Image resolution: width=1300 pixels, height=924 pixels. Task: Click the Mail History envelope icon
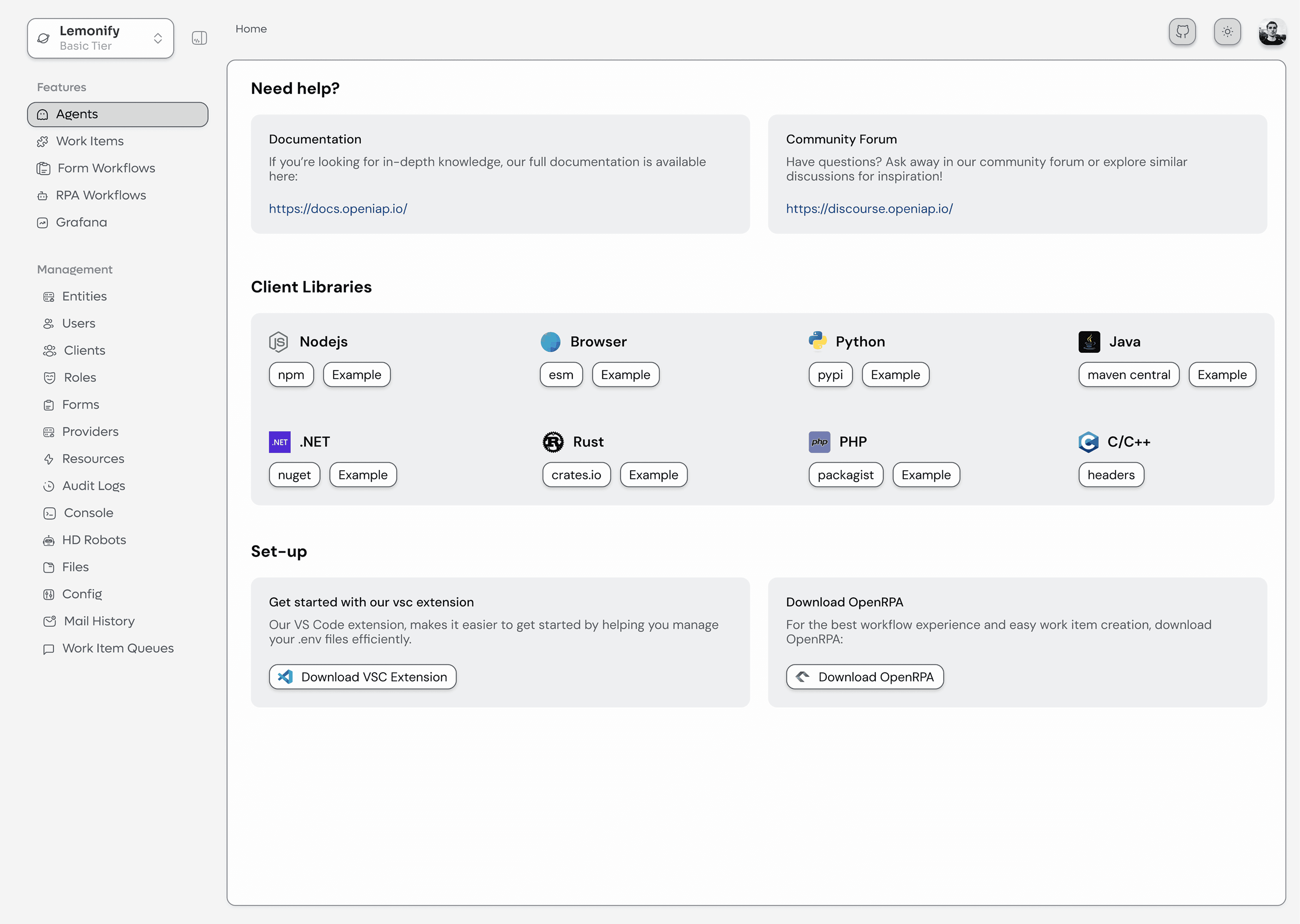point(49,621)
